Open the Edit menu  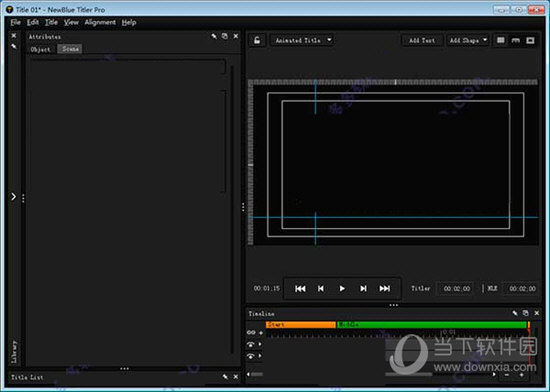point(33,22)
